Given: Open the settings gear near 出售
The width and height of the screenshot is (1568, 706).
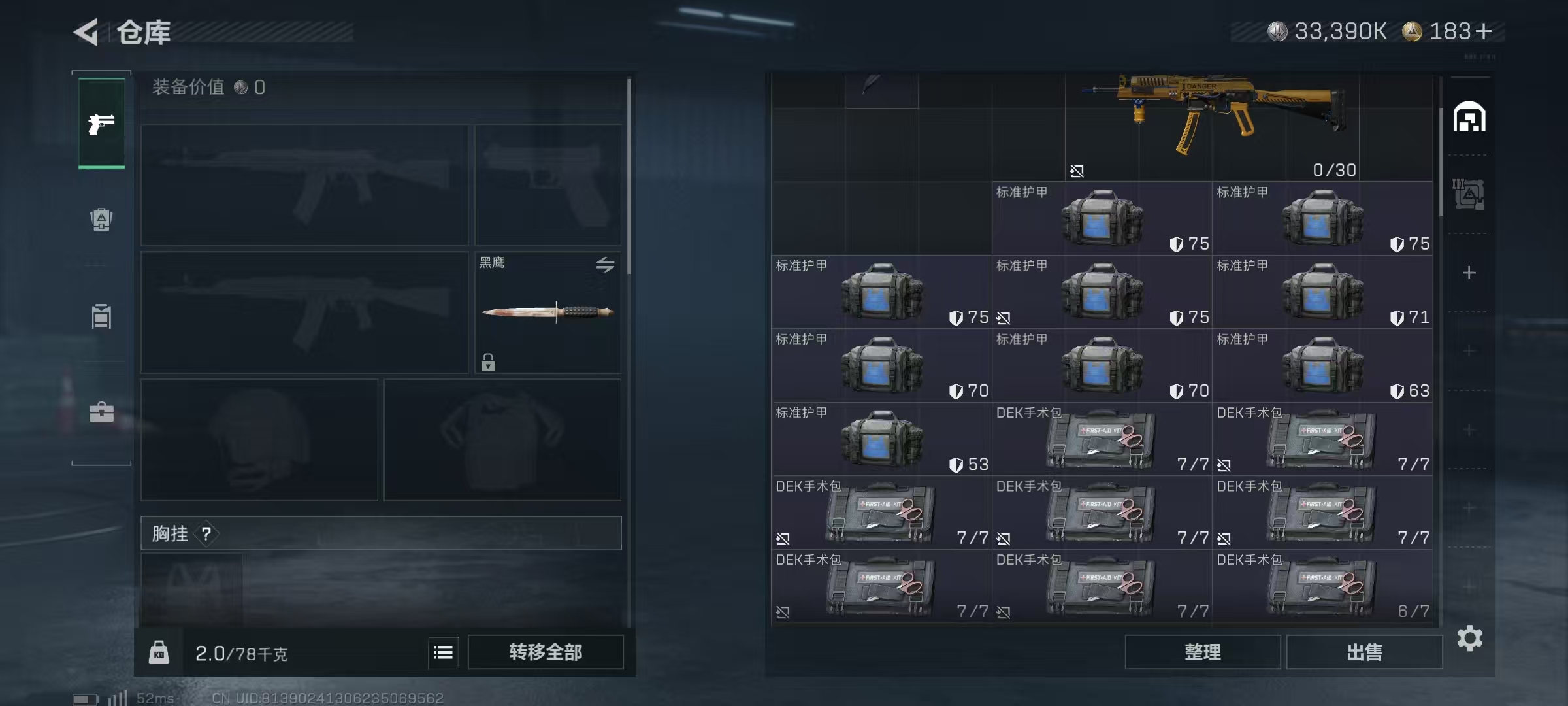Looking at the screenshot, I should [1469, 638].
